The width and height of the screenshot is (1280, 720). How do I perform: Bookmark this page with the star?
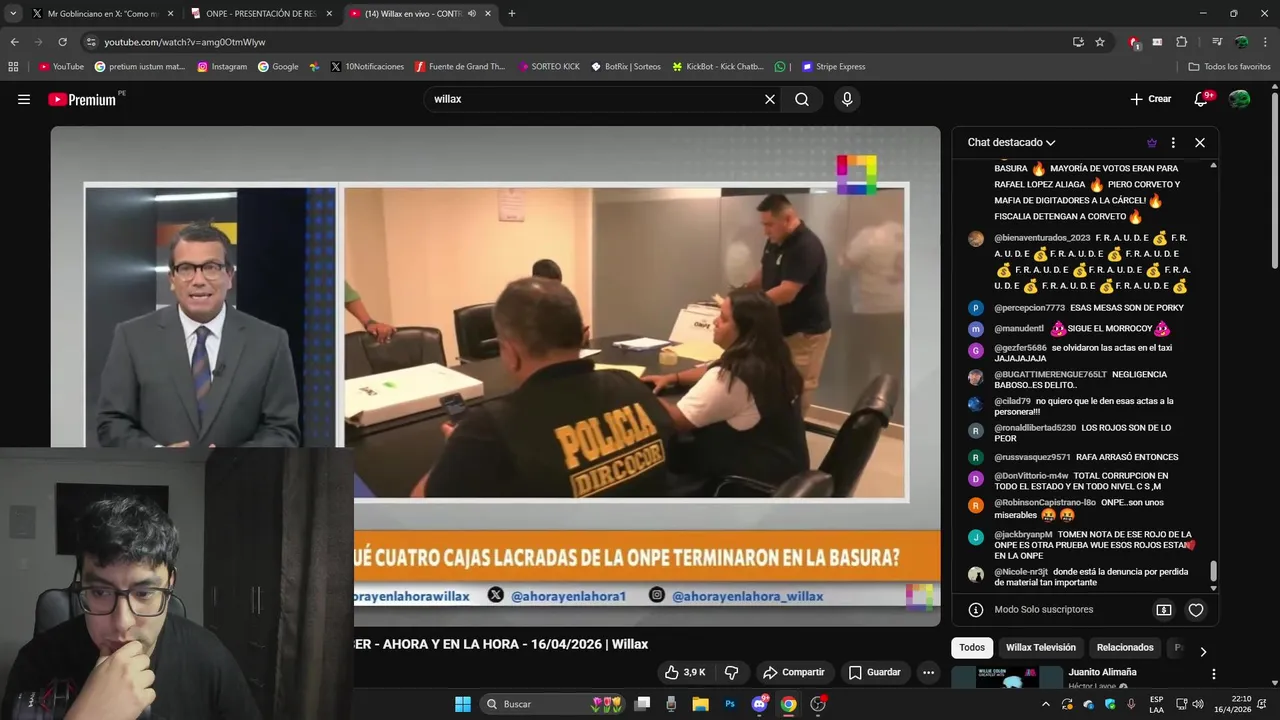pyautogui.click(x=1100, y=42)
